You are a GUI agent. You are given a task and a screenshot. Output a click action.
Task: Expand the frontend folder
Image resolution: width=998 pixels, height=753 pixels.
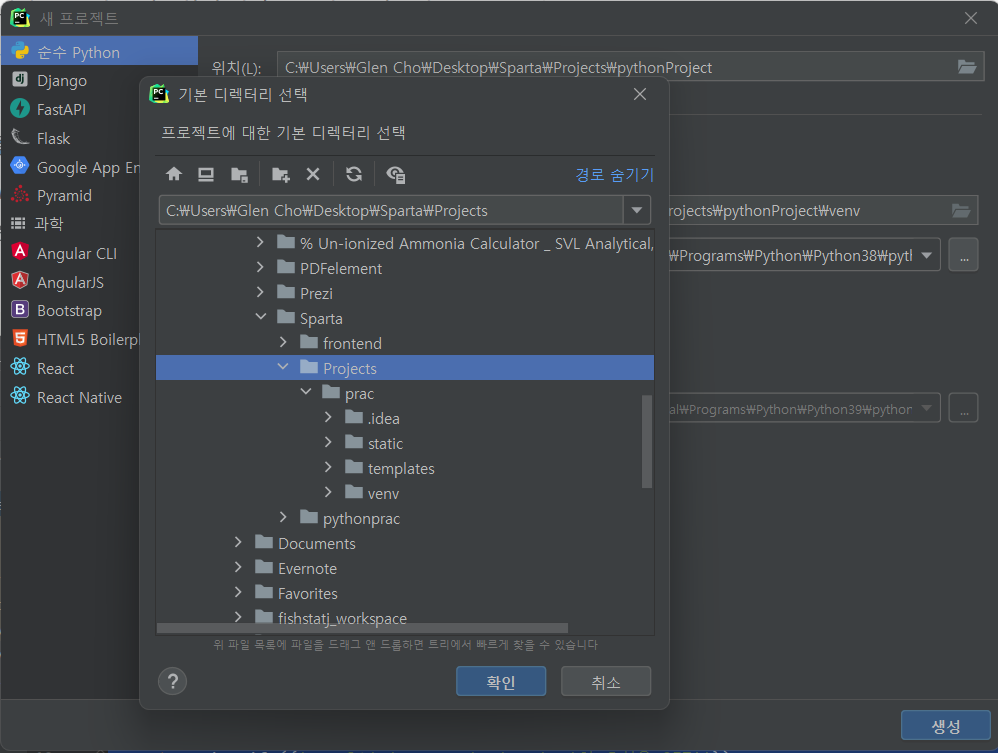click(283, 342)
